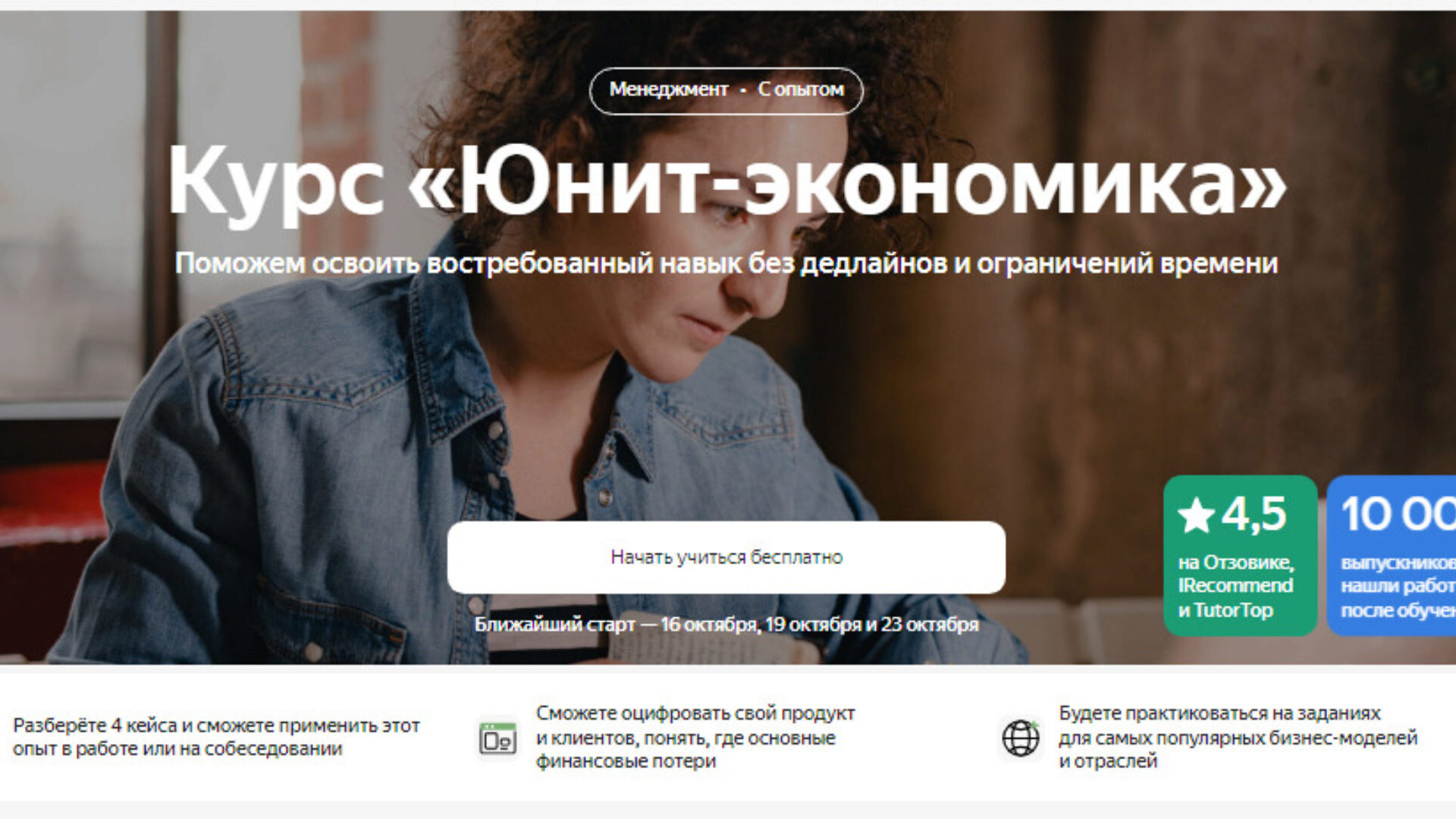
Task: Click the star icon in green rating card
Action: click(x=1196, y=516)
